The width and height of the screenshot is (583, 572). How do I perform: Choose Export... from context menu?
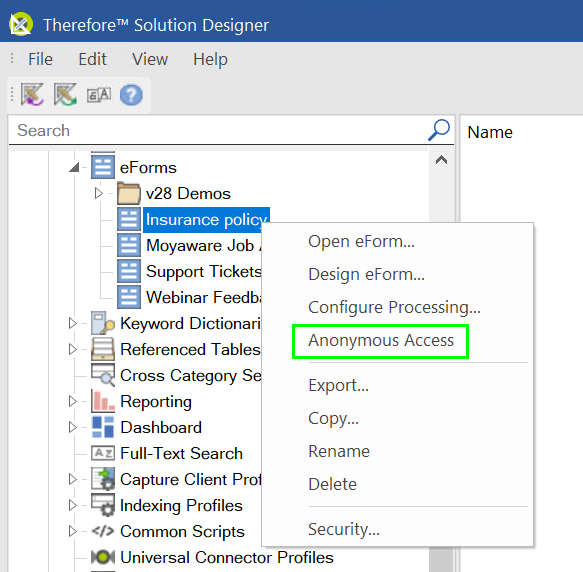338,385
